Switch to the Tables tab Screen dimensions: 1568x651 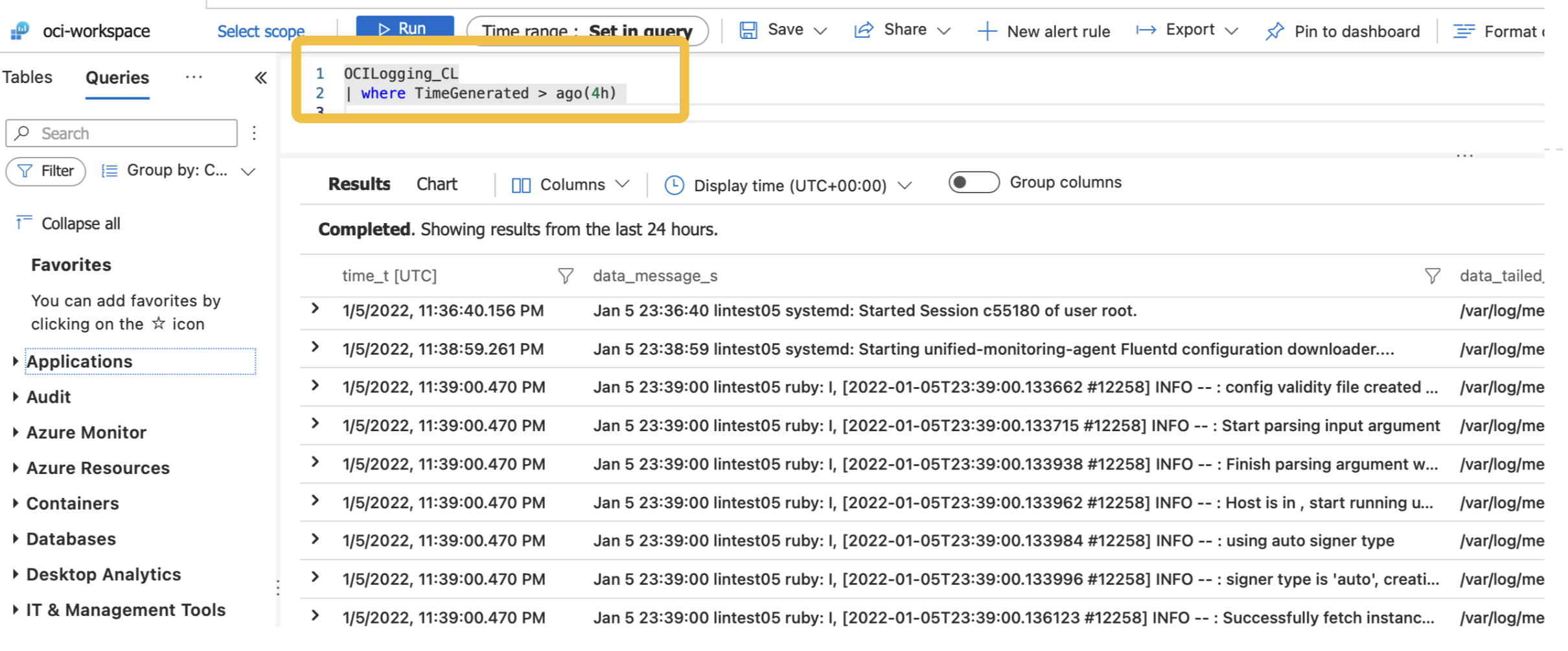pyautogui.click(x=27, y=77)
